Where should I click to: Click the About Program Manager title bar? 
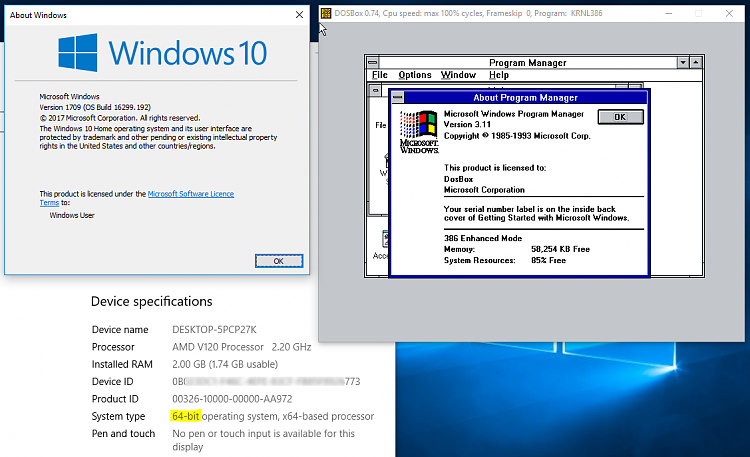(x=525, y=98)
